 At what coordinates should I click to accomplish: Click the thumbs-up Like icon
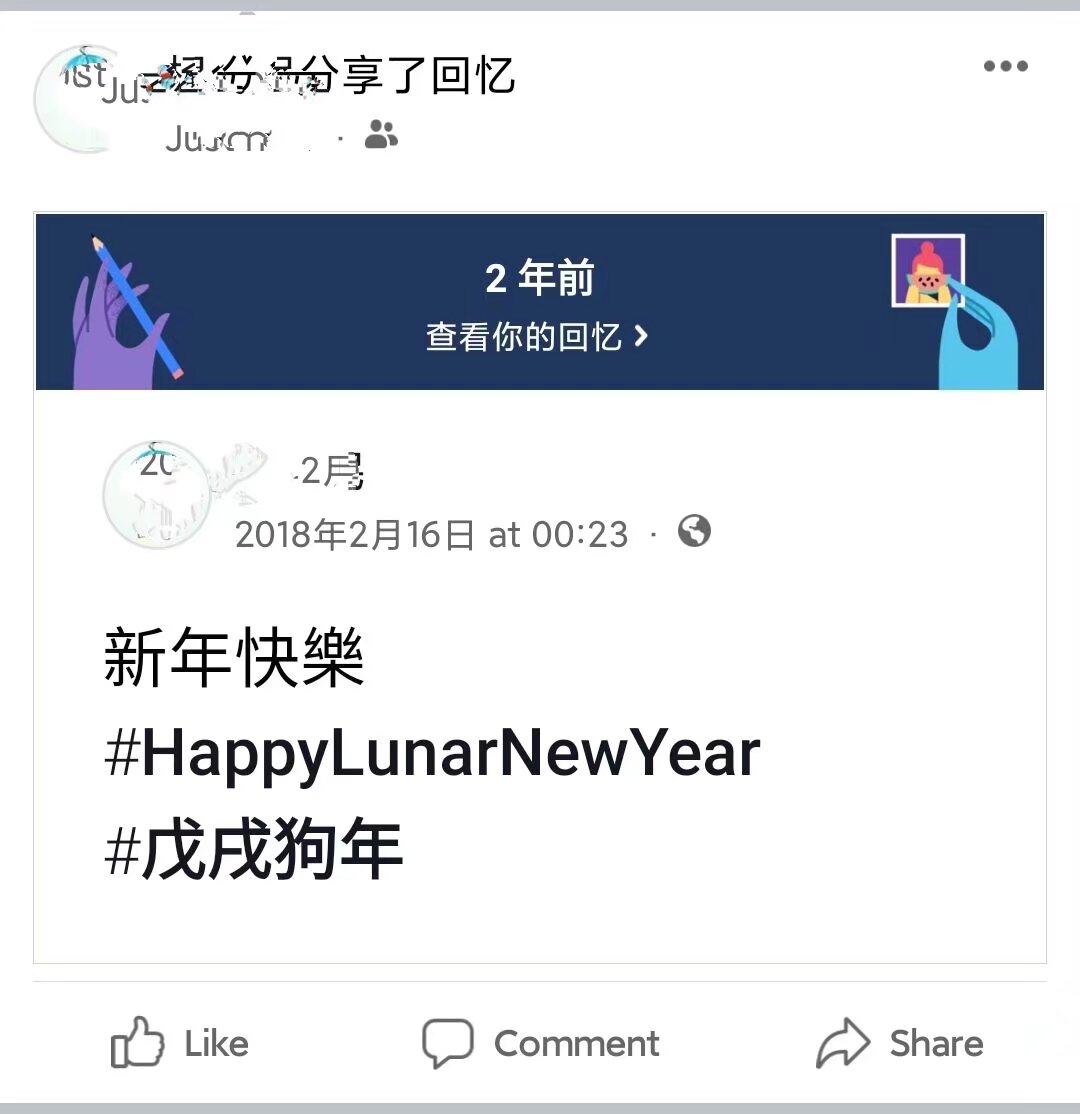[136, 1042]
